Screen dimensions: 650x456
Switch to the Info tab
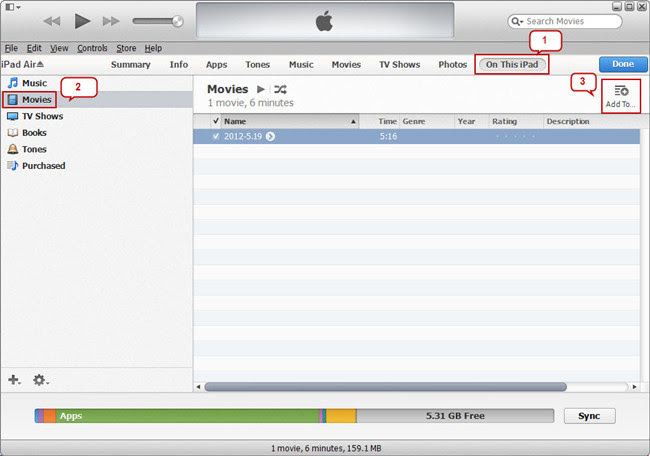179,65
